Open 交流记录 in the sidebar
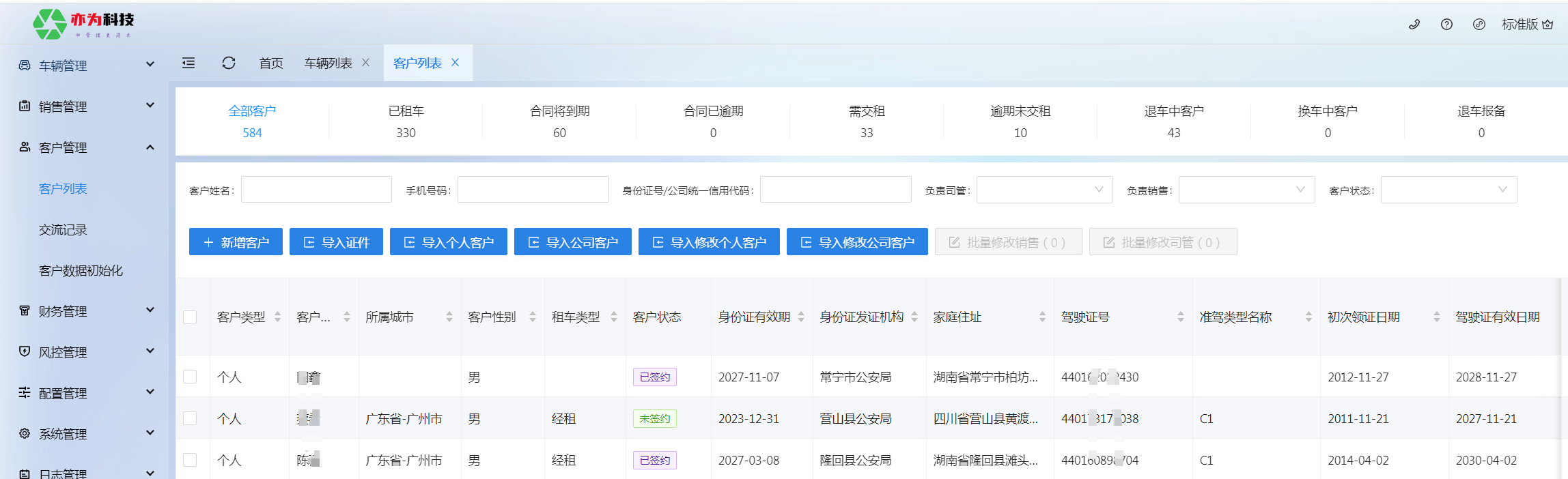This screenshot has width=1568, height=479. pyautogui.click(x=63, y=230)
